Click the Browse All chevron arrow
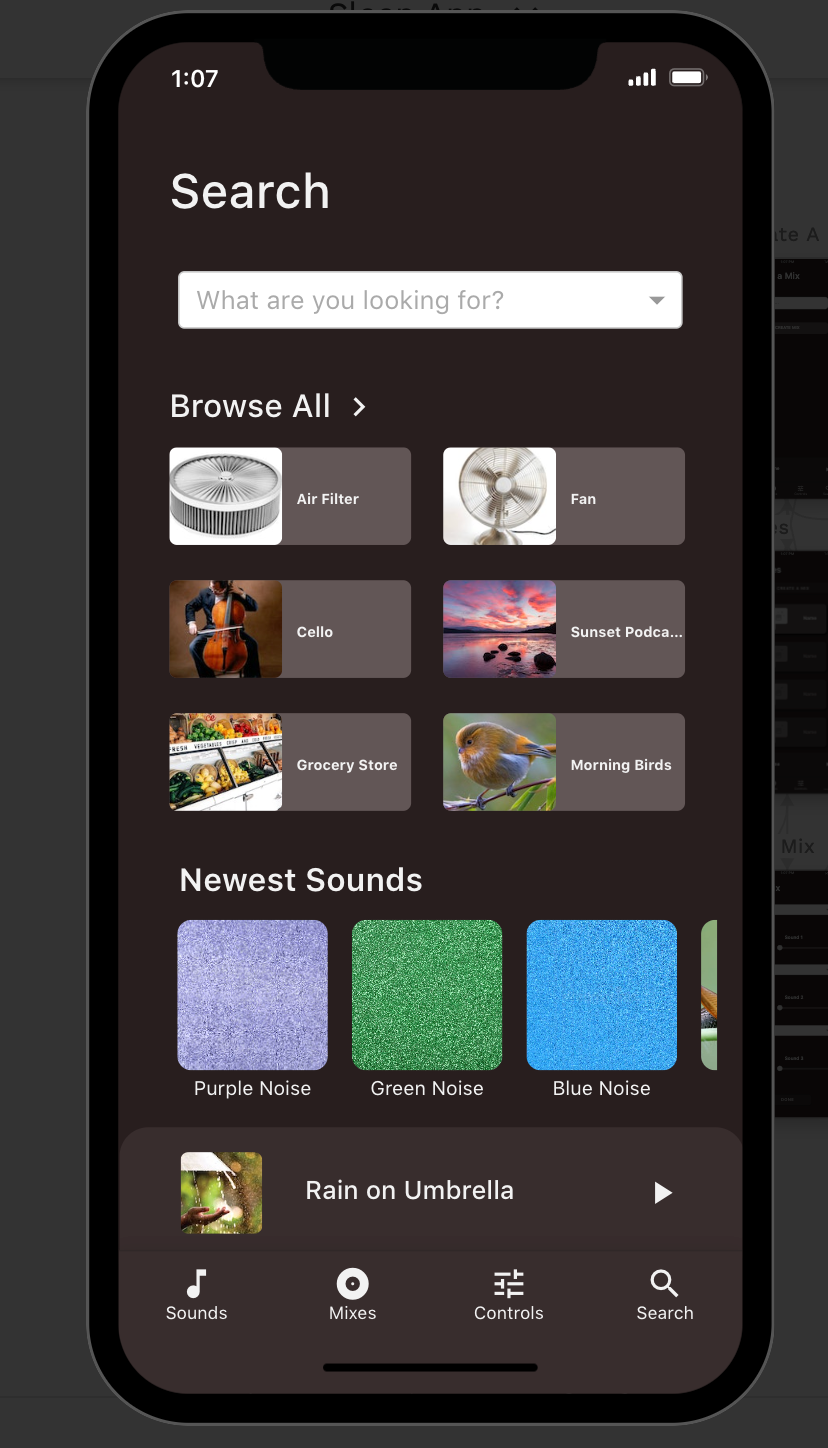Image resolution: width=828 pixels, height=1448 pixels. 359,406
